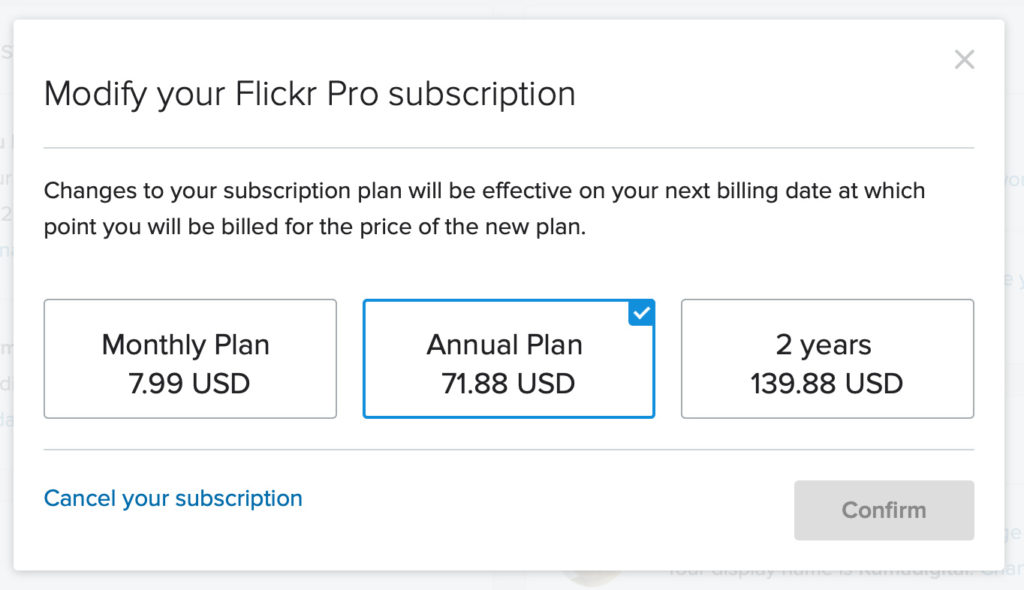Click the 71.88 USD price label
This screenshot has width=1024, height=590.
click(x=508, y=383)
